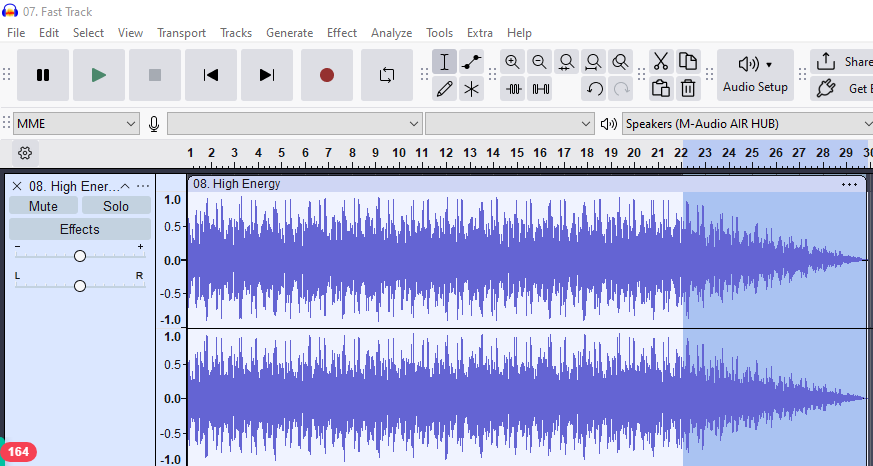Delete selection with the trash icon
This screenshot has height=466, width=873.
688,89
